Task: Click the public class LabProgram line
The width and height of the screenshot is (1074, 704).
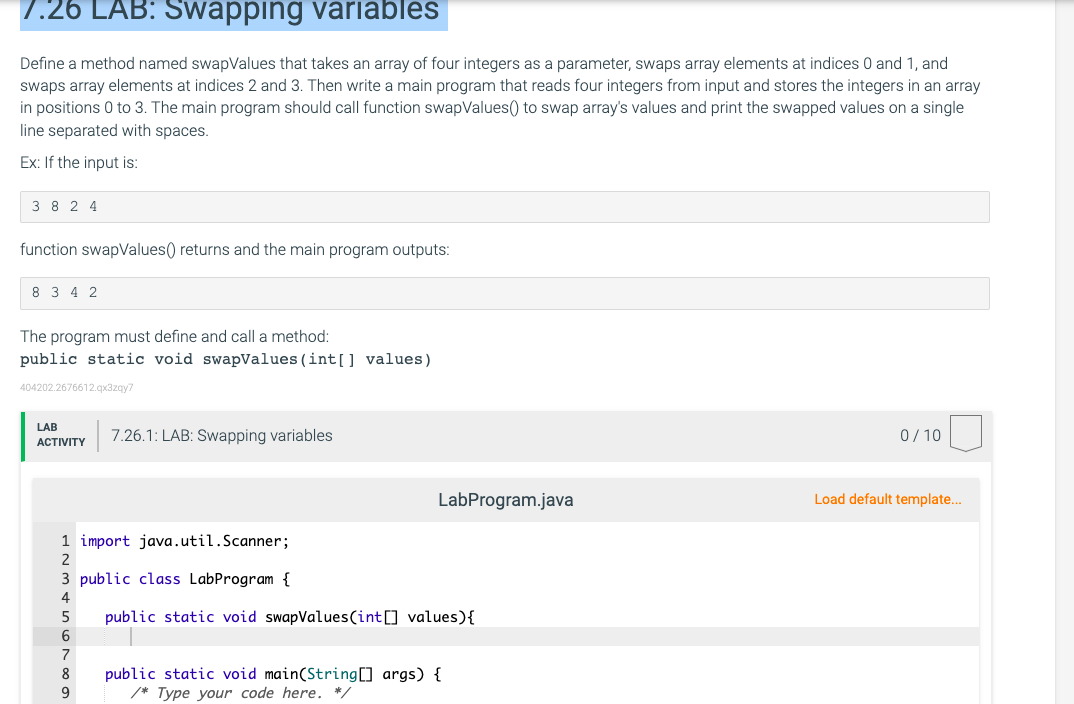Action: pos(184,579)
